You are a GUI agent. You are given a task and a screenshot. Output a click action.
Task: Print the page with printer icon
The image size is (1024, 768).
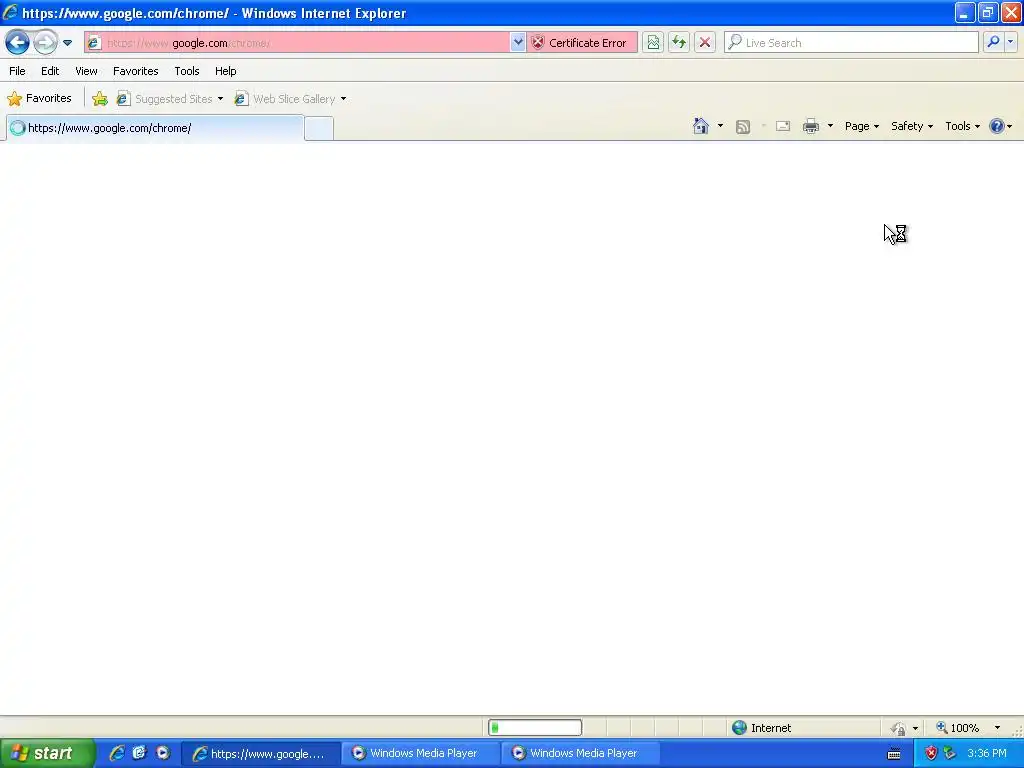coord(810,126)
